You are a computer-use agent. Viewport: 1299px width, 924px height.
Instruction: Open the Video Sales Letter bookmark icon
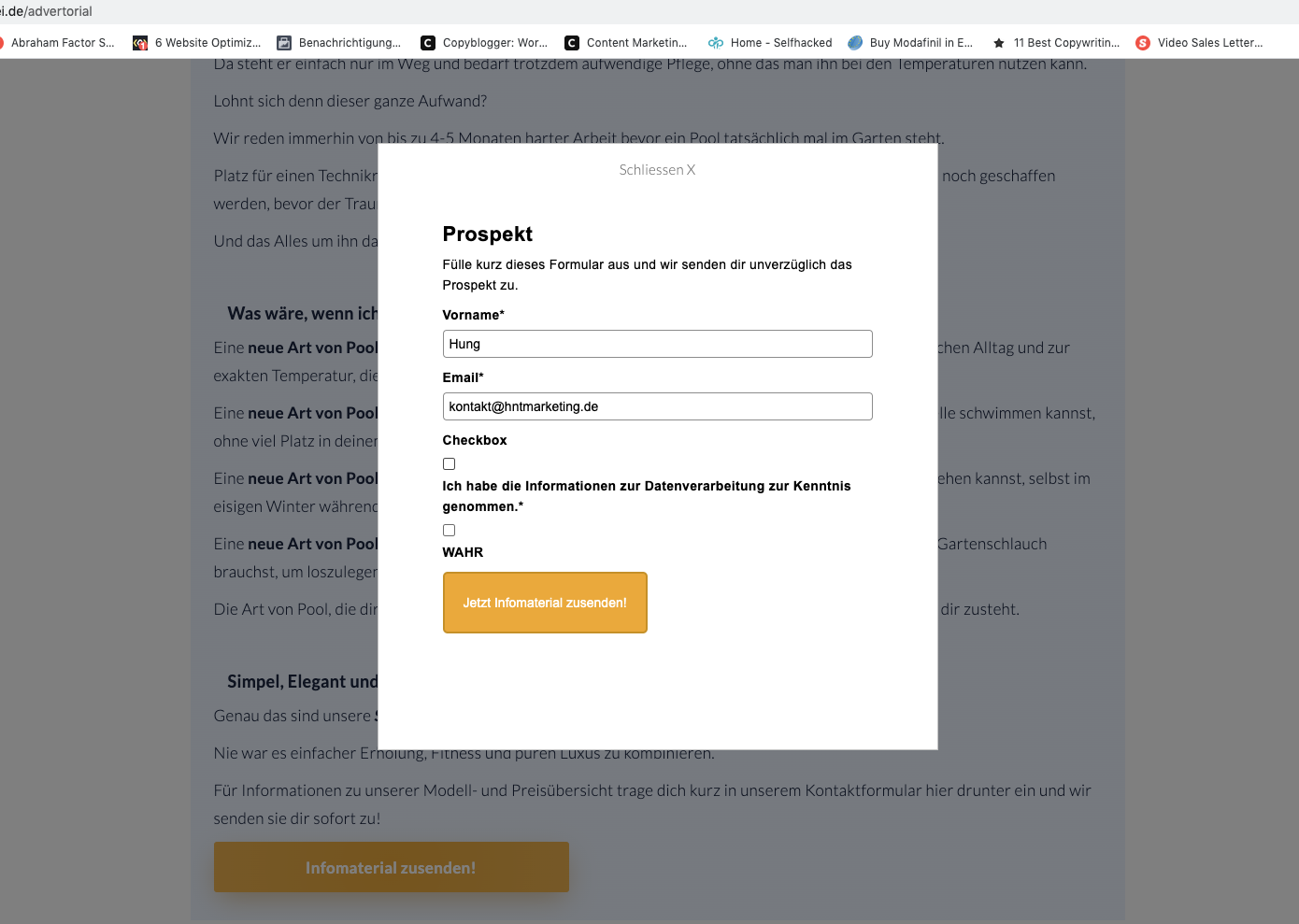[x=1143, y=43]
